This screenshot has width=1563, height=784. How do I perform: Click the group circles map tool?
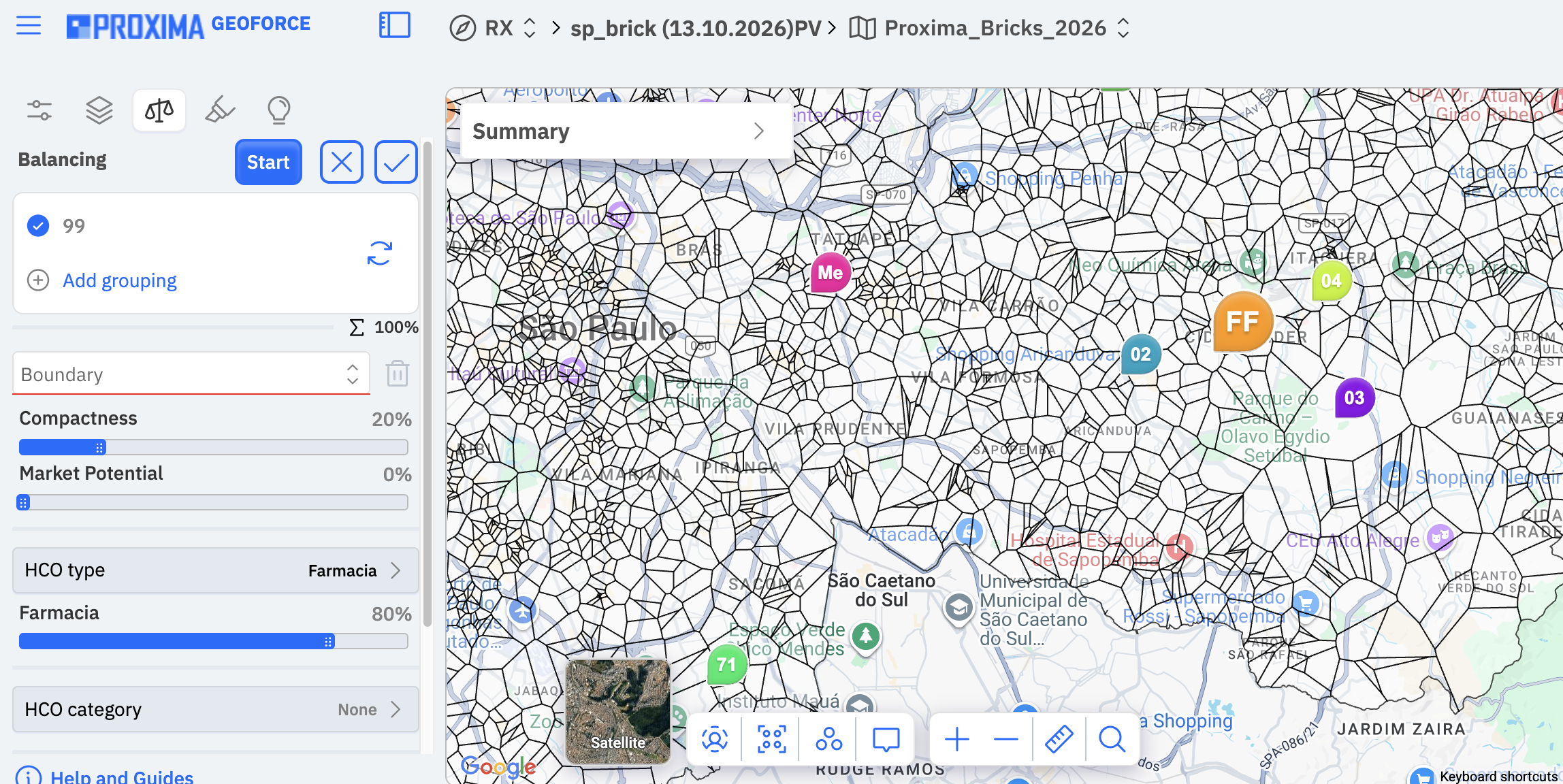pyautogui.click(x=829, y=738)
